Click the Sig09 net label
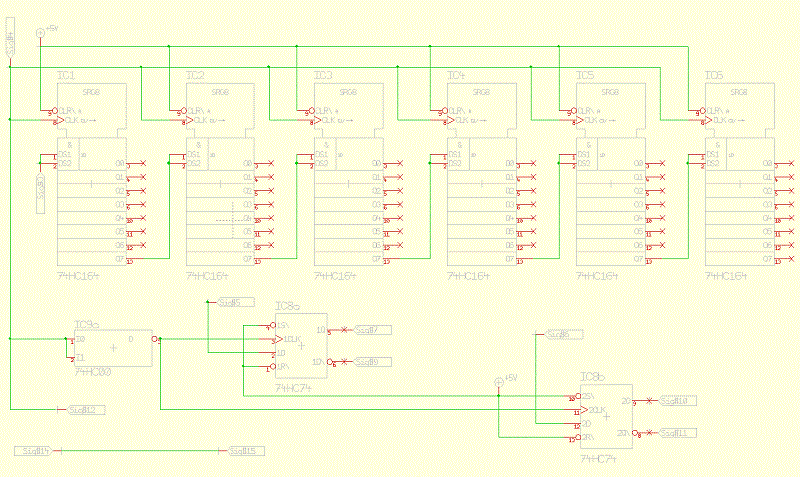The image size is (800, 477). click(x=372, y=362)
